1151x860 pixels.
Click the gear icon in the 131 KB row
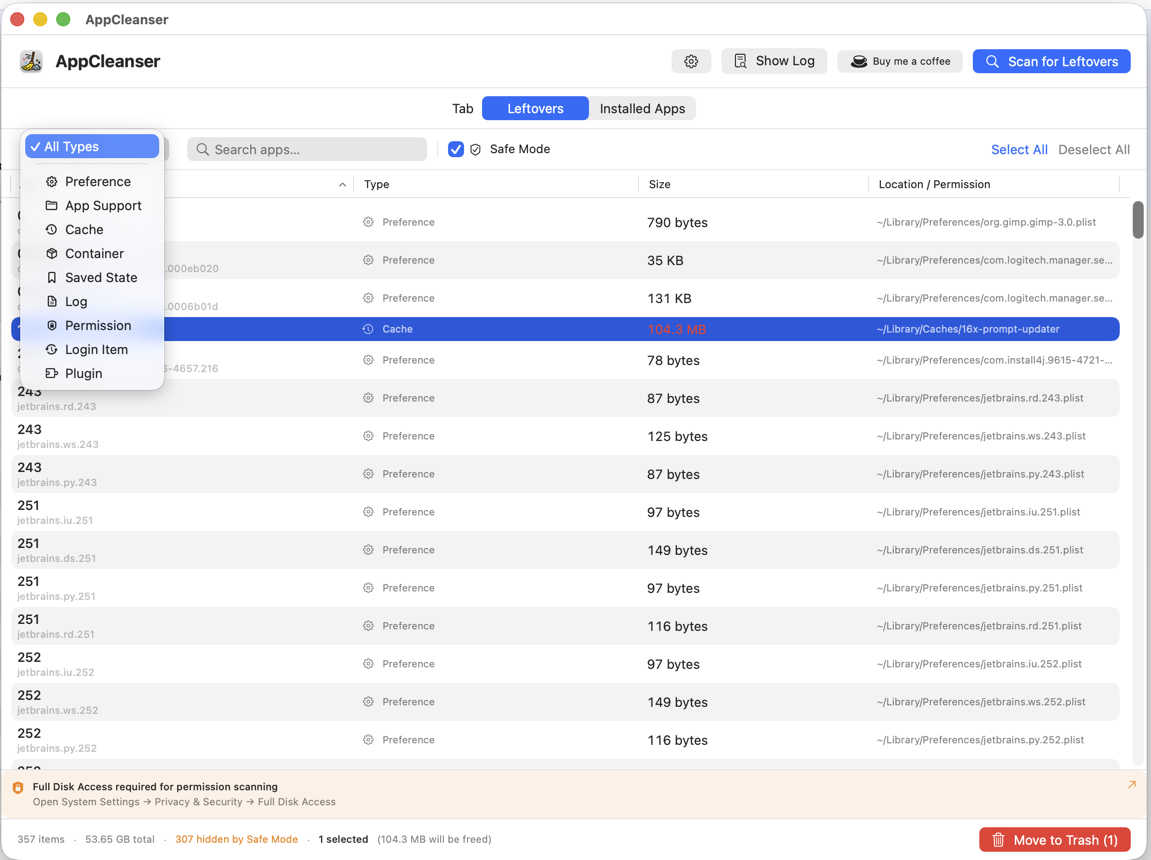point(368,298)
